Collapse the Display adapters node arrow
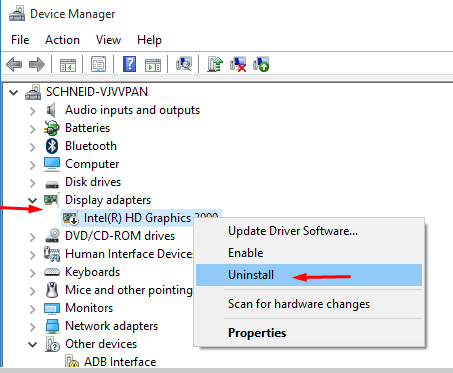The image size is (453, 373). coord(32,200)
